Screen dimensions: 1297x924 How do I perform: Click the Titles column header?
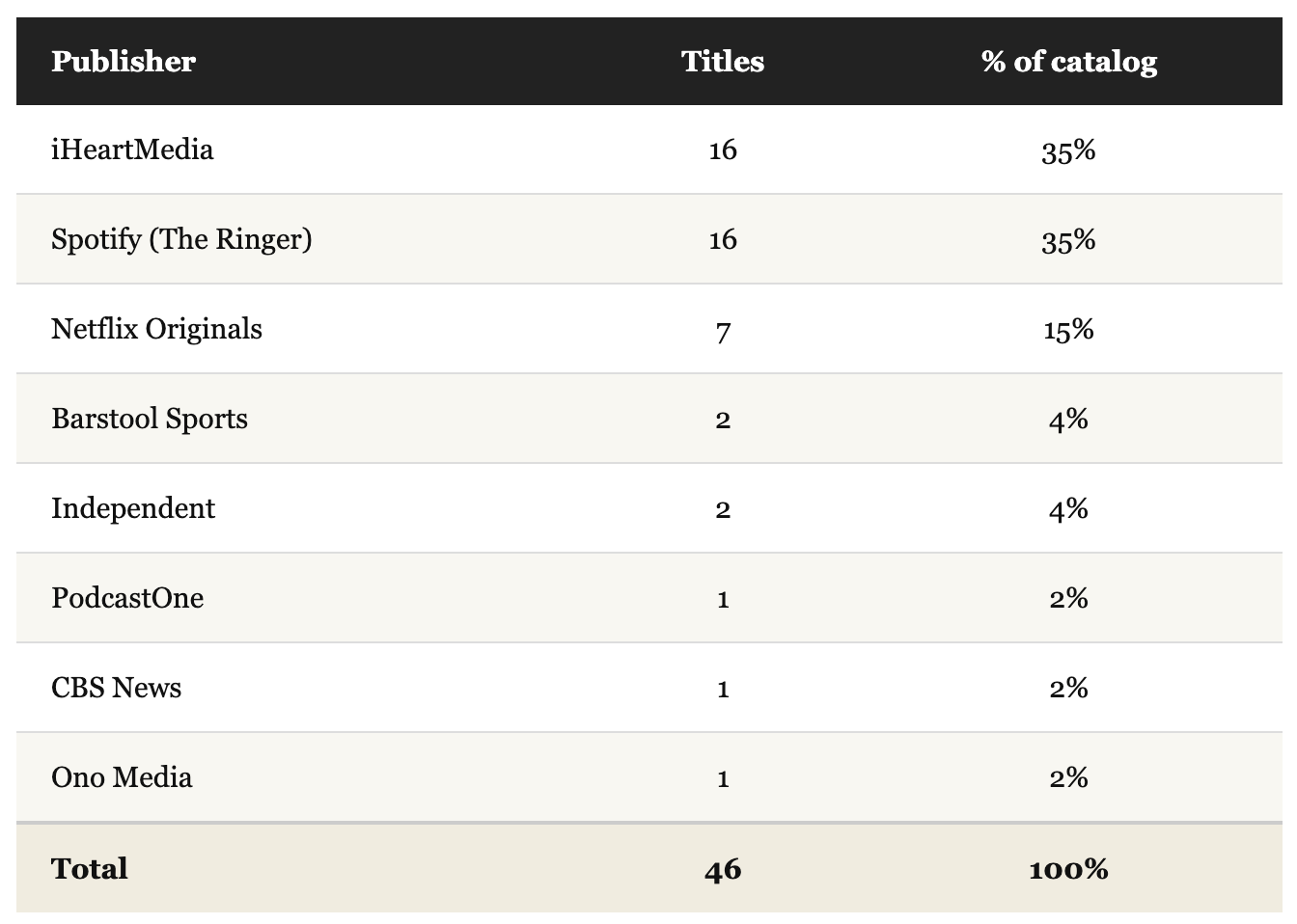(723, 61)
